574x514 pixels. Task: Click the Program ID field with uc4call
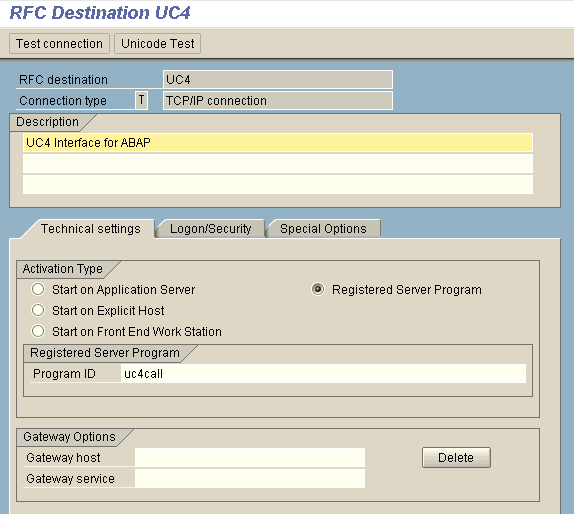click(x=323, y=373)
